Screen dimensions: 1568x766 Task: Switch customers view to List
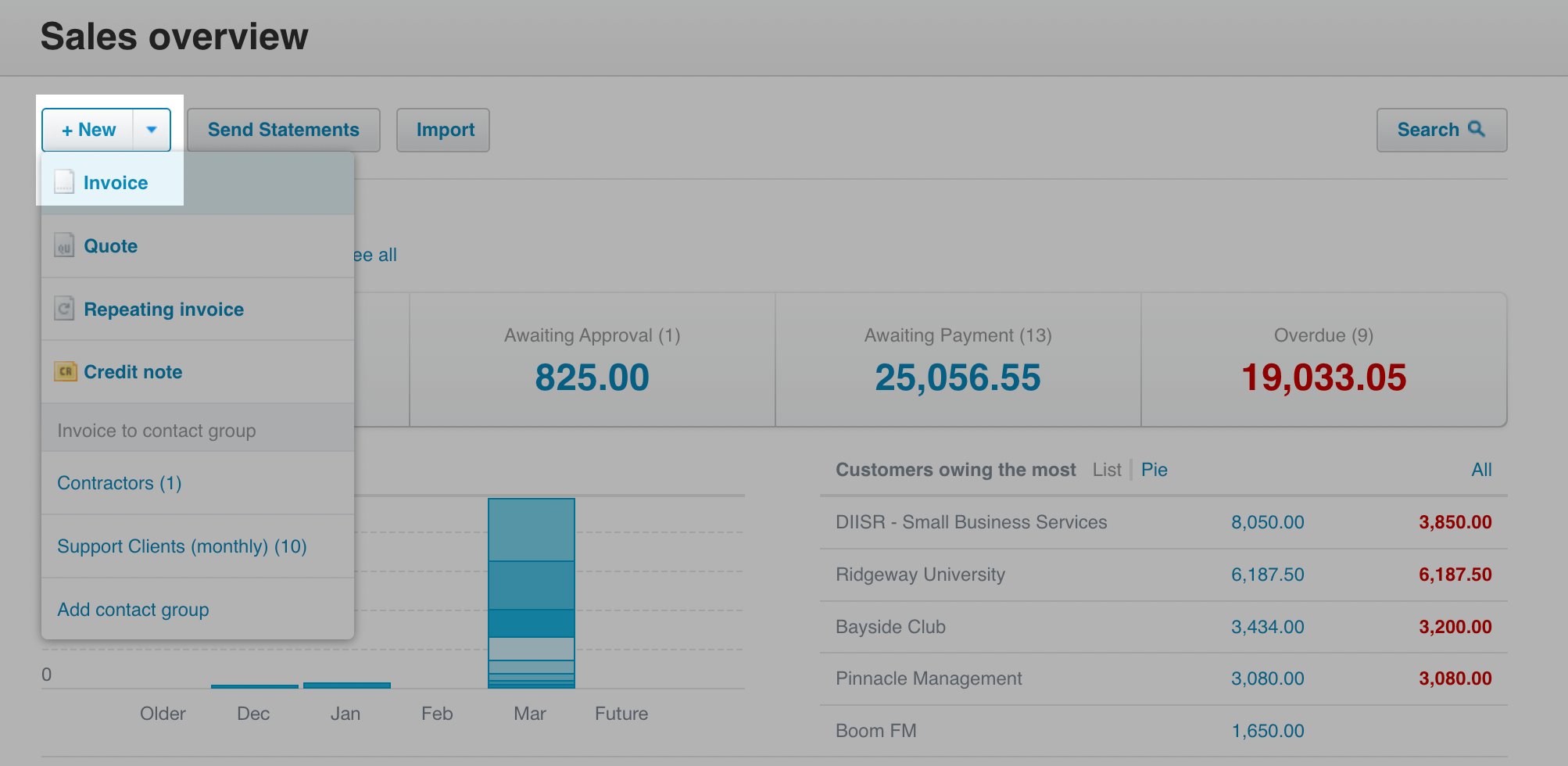(1107, 470)
